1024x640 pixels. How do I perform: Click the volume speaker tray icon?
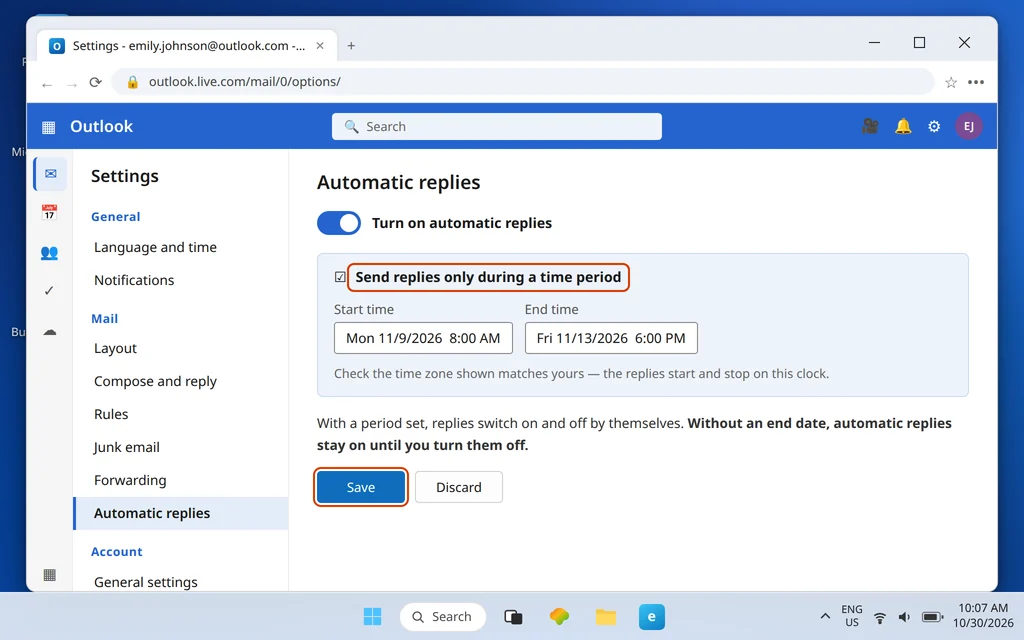click(x=904, y=617)
